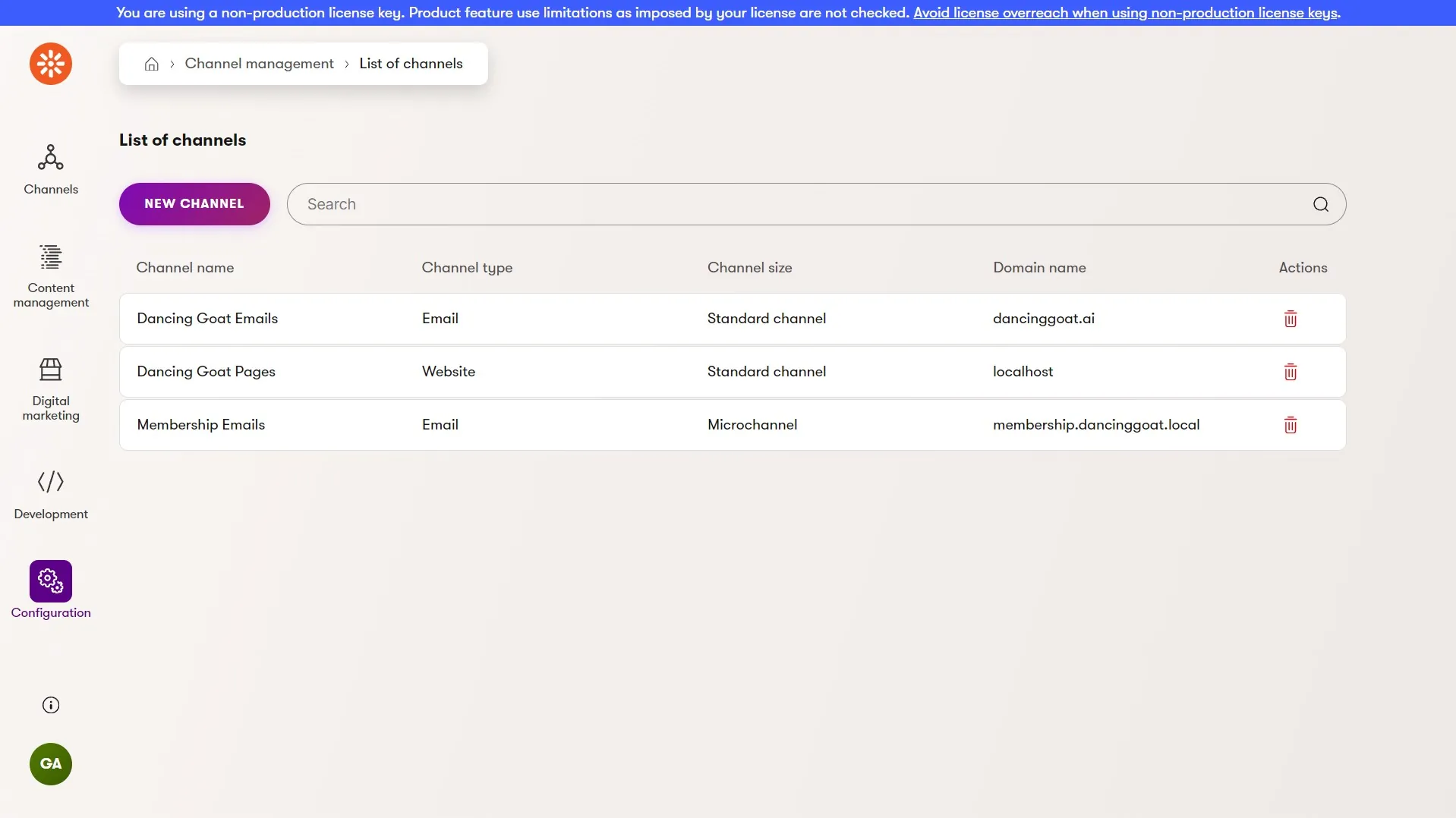Sort by Channel name column header
The image size is (1456, 818).
coord(185,268)
